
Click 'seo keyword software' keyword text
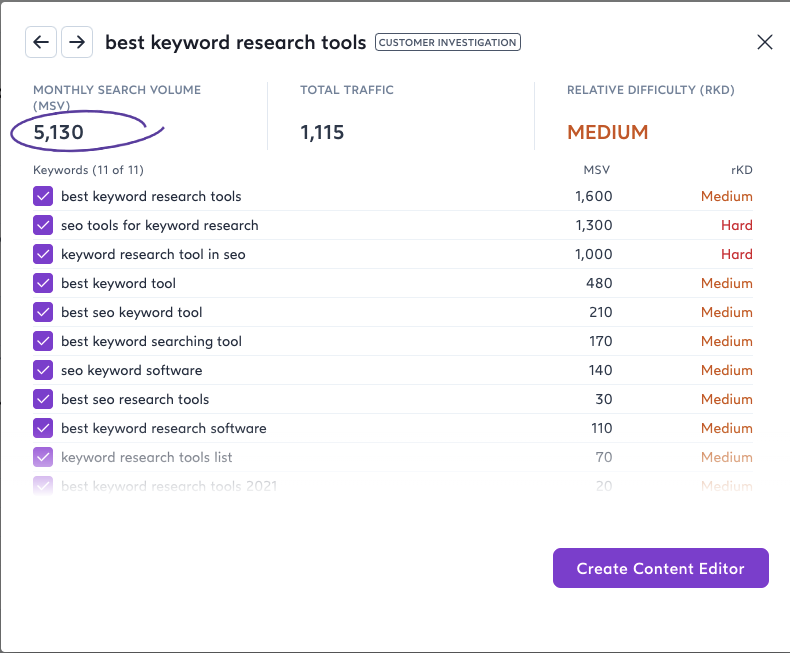pyautogui.click(x=131, y=370)
